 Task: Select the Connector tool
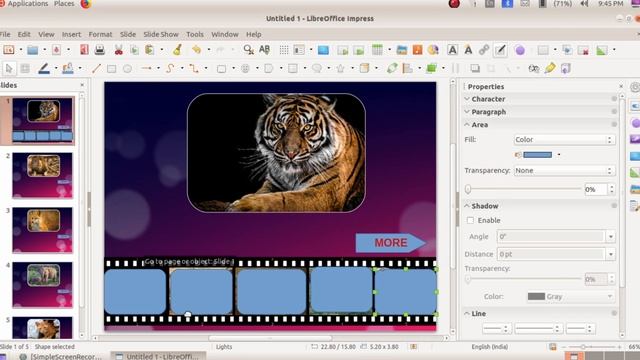coord(194,69)
